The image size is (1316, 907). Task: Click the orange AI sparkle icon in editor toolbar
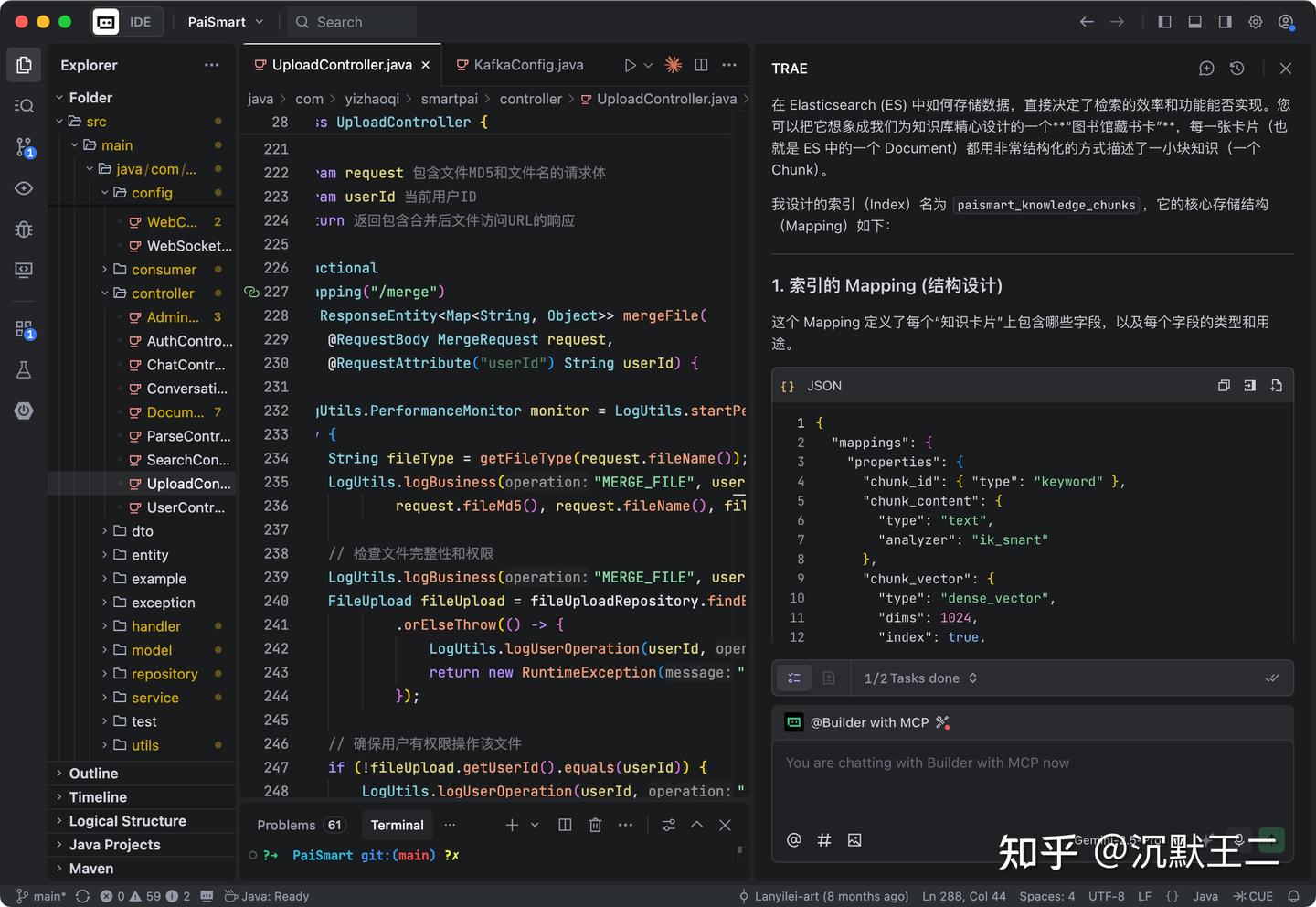[x=673, y=65]
